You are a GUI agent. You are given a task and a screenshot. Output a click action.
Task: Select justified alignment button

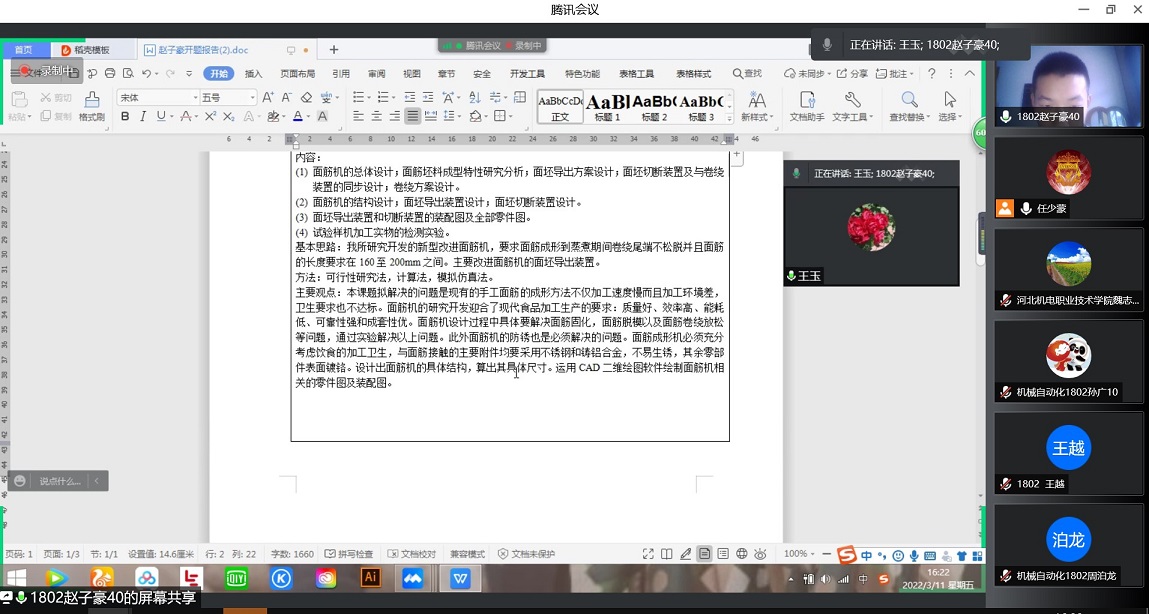[x=413, y=116]
